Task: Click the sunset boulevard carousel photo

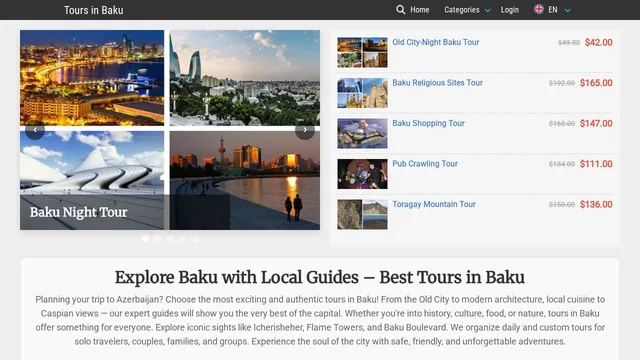Action: pos(245,180)
